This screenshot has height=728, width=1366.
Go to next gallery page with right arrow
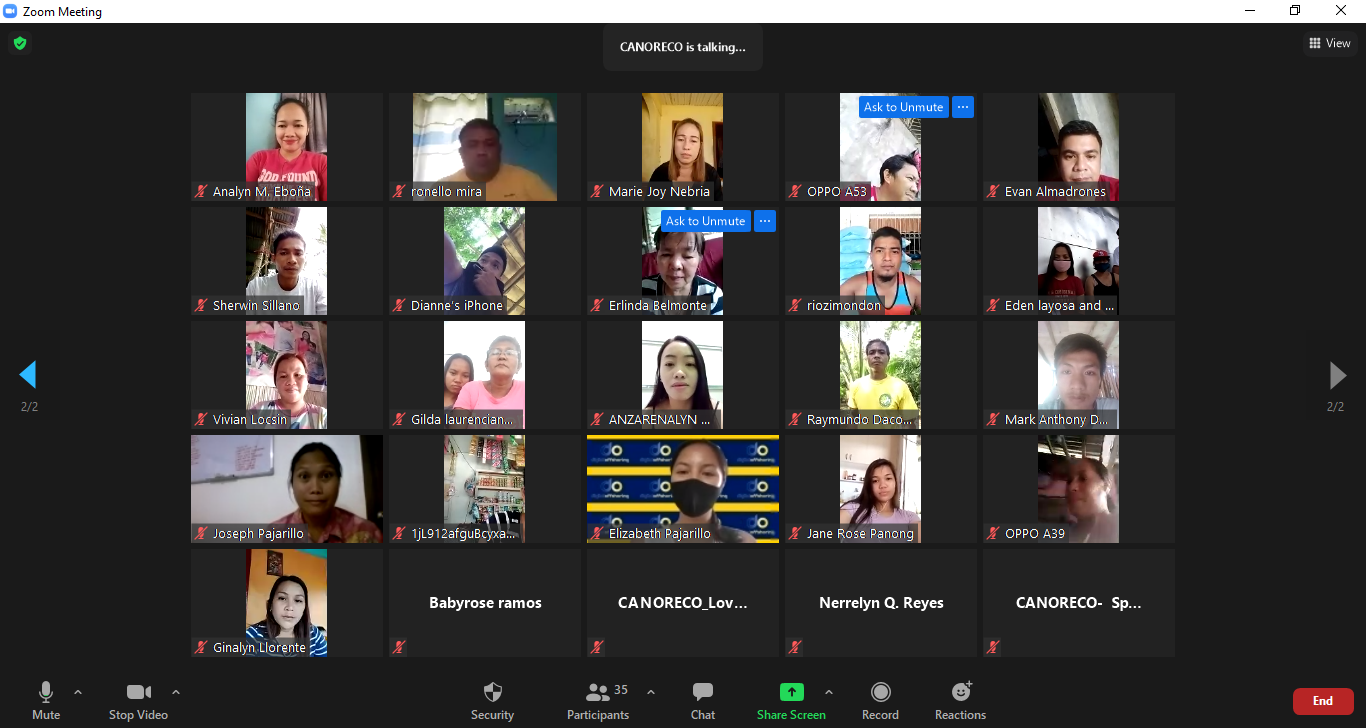[1337, 375]
